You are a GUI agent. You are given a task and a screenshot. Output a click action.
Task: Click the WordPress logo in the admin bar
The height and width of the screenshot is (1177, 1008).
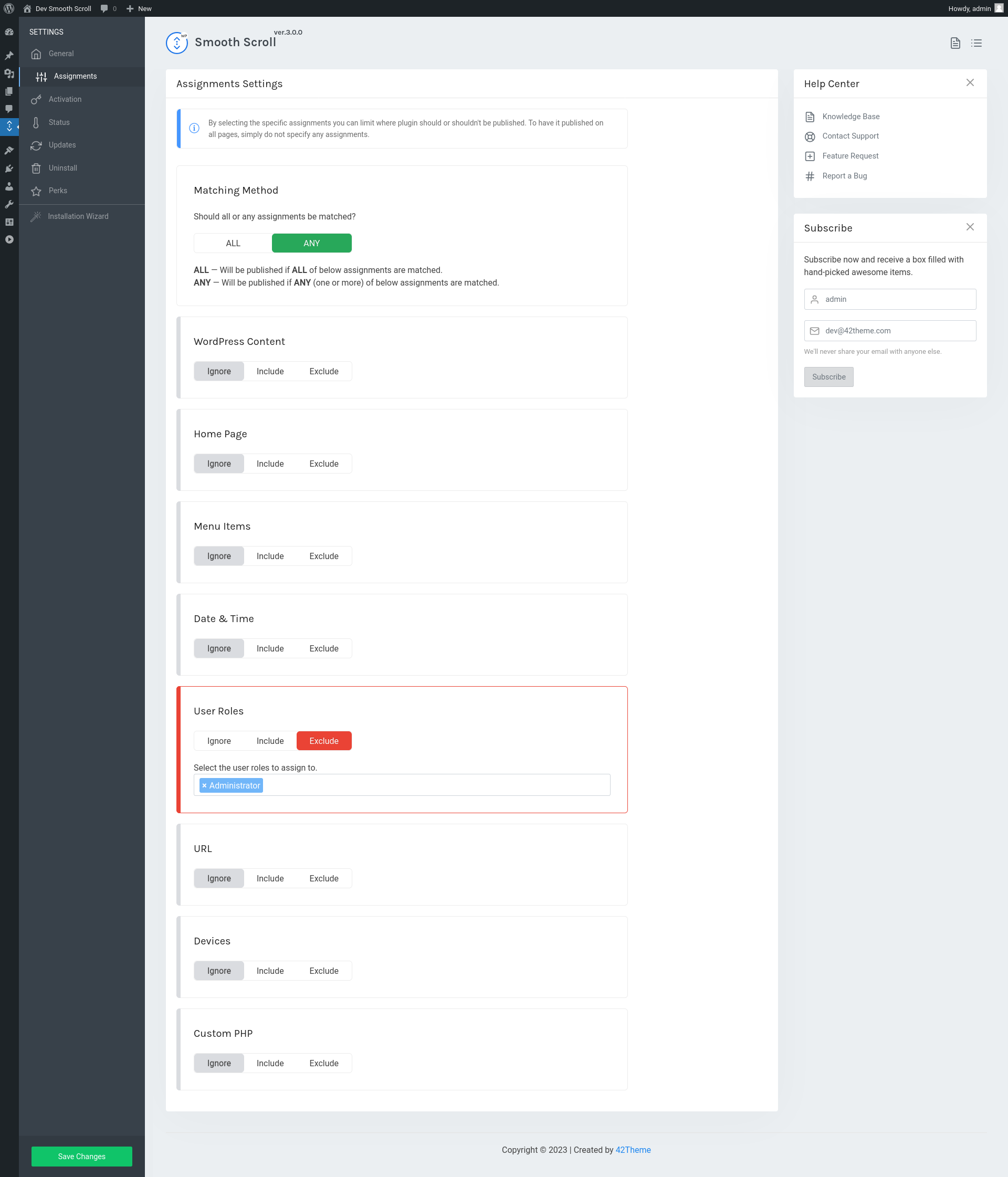[x=9, y=8]
